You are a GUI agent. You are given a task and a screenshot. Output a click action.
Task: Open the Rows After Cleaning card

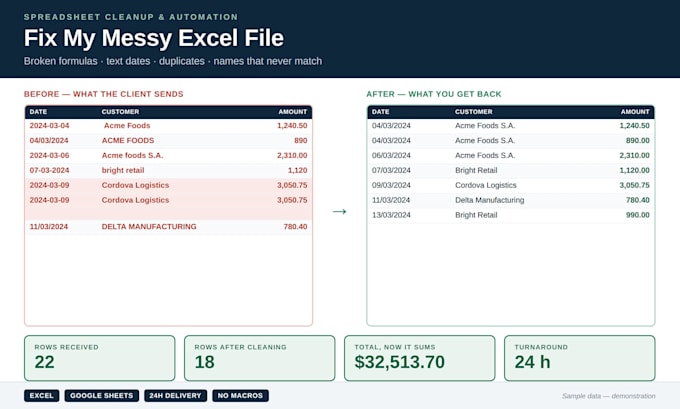(x=259, y=358)
